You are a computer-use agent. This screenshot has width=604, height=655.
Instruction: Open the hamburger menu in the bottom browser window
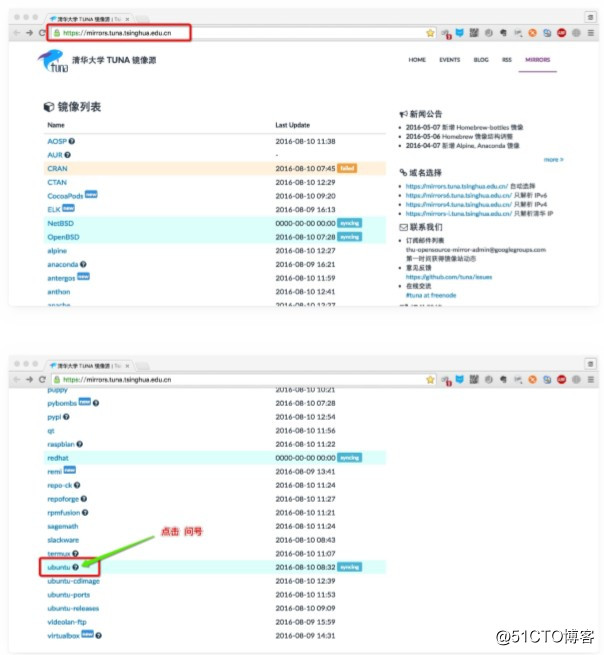(591, 379)
